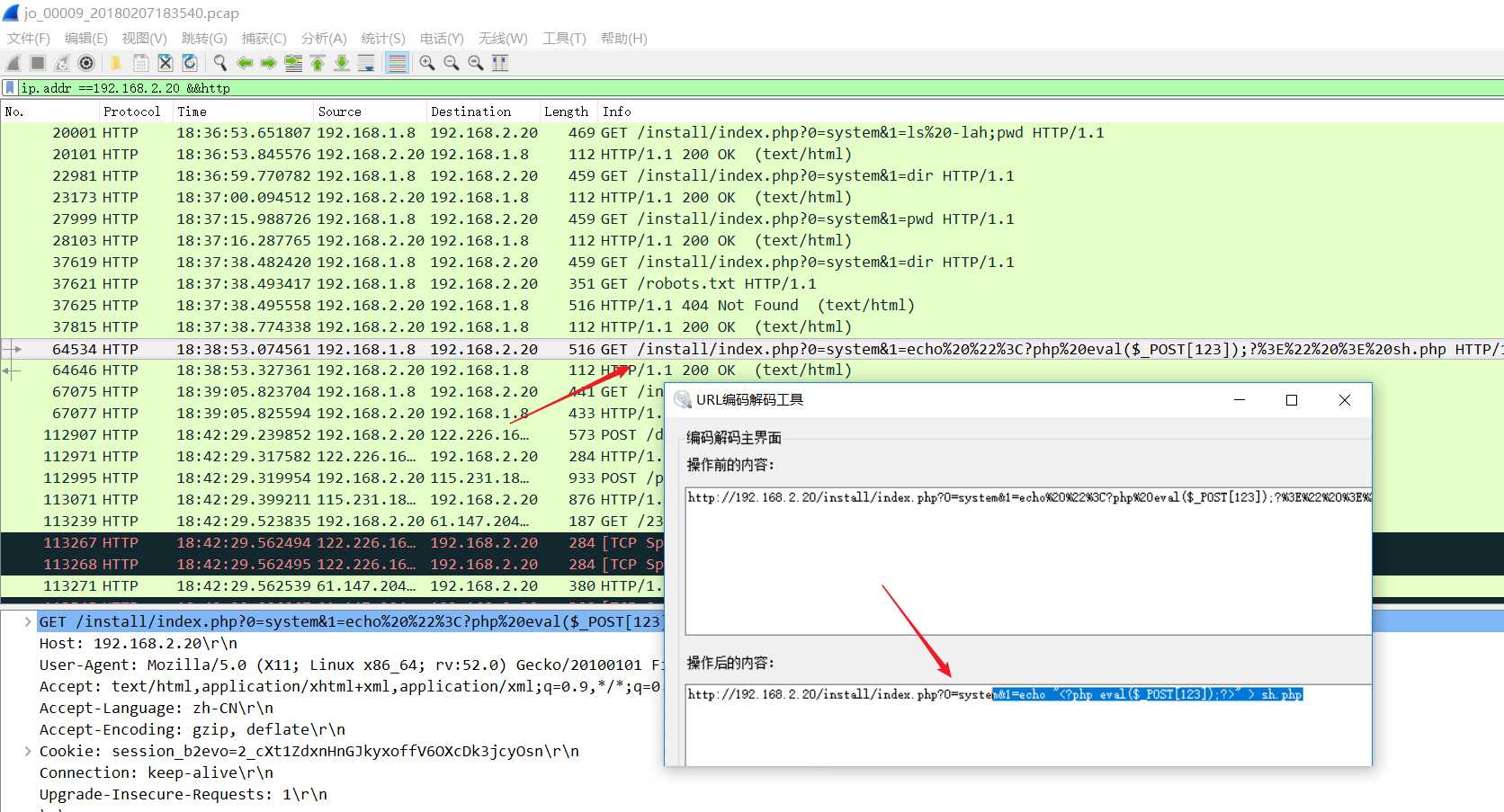Click the stop capture square icon
The height and width of the screenshot is (812, 1504).
[x=38, y=63]
